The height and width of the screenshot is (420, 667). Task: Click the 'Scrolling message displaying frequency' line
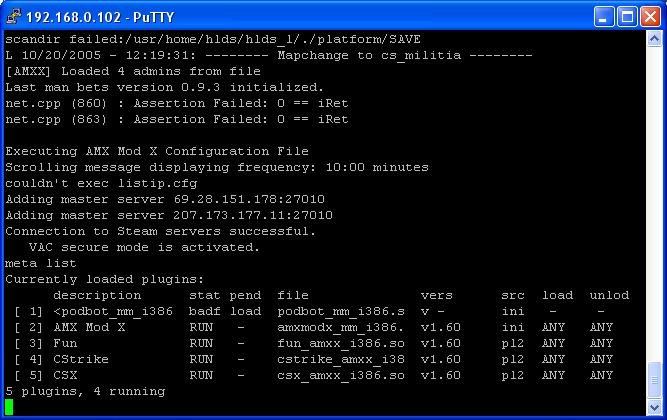(217, 167)
